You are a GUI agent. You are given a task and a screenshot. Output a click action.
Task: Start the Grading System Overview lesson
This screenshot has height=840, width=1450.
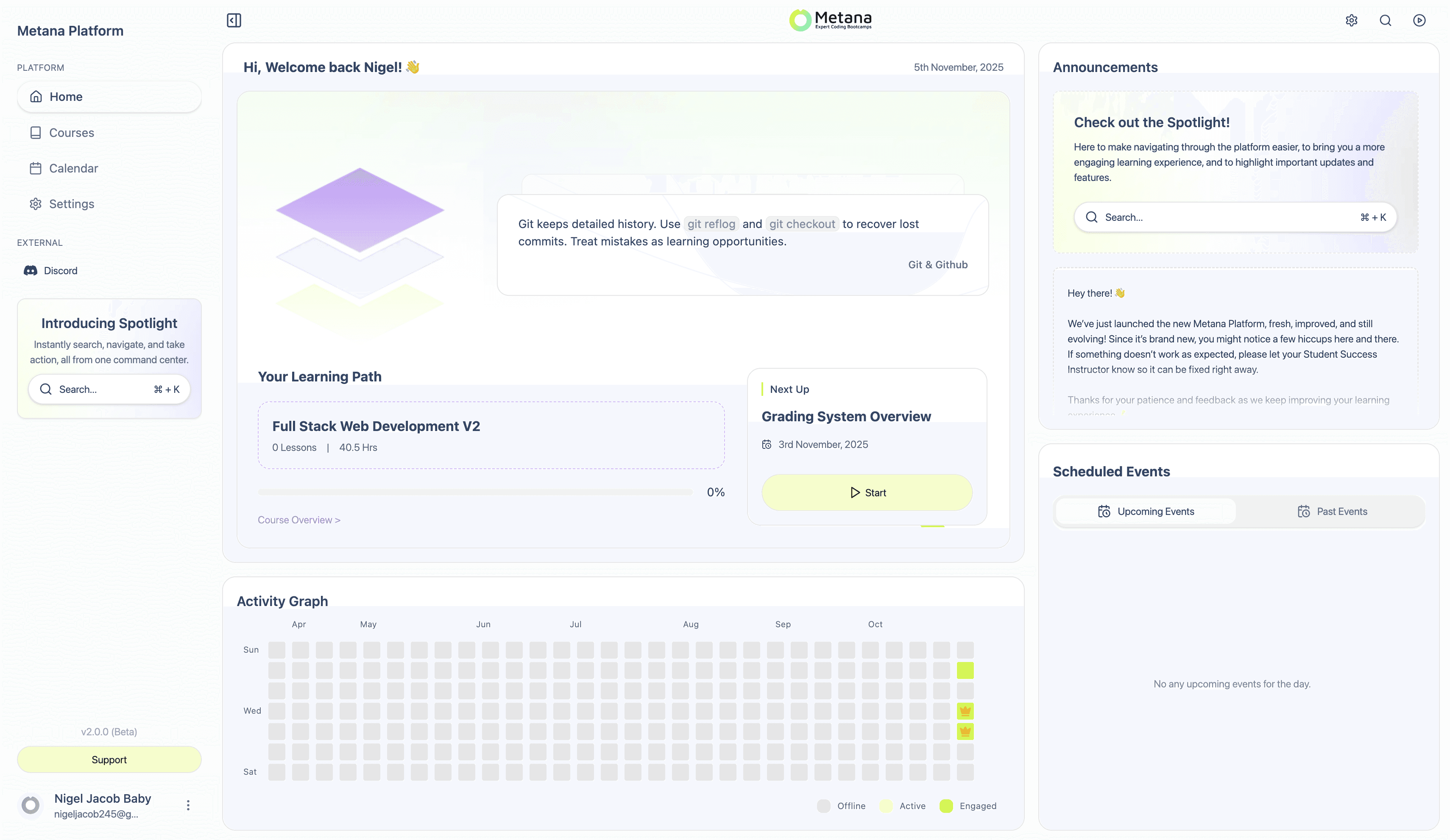(867, 492)
